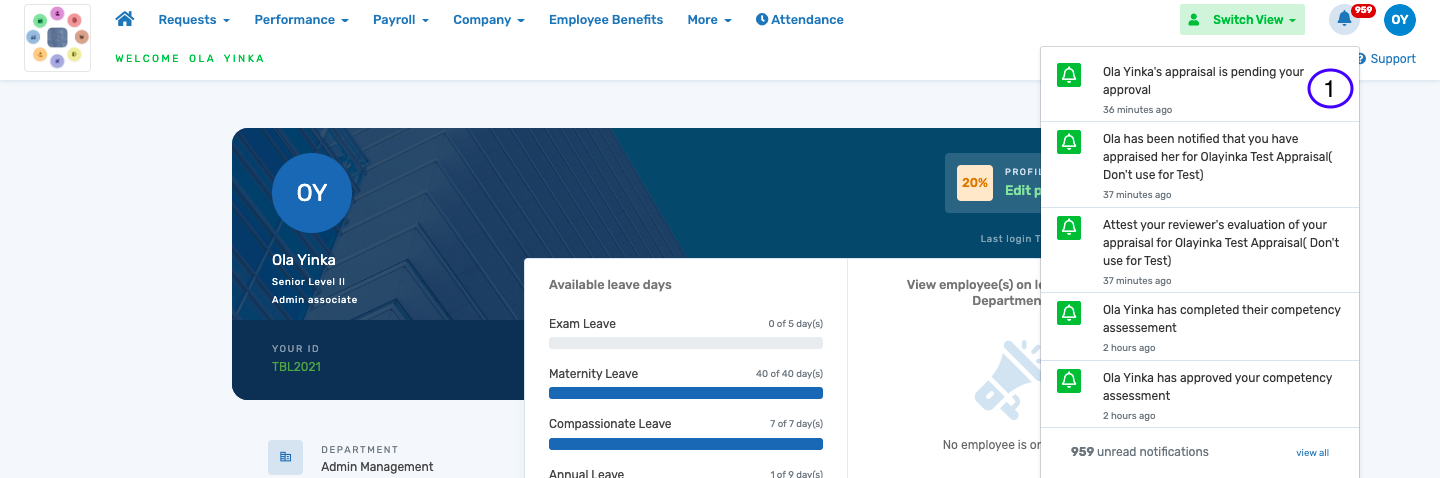1440x478 pixels.
Task: Click bell icon of pending appraisal notification
Action: pyautogui.click(x=1069, y=75)
